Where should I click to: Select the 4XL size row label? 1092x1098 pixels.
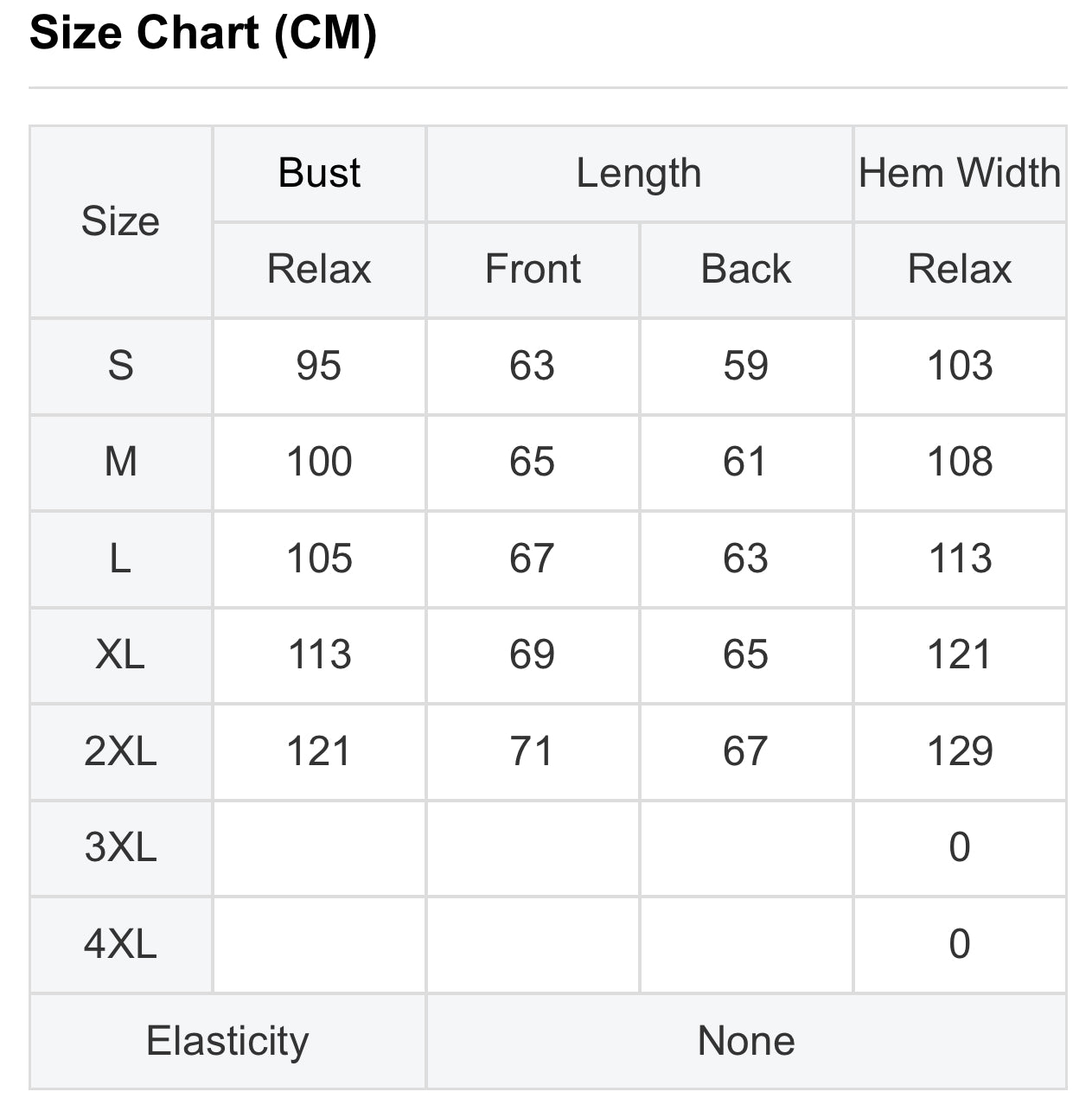point(121,945)
